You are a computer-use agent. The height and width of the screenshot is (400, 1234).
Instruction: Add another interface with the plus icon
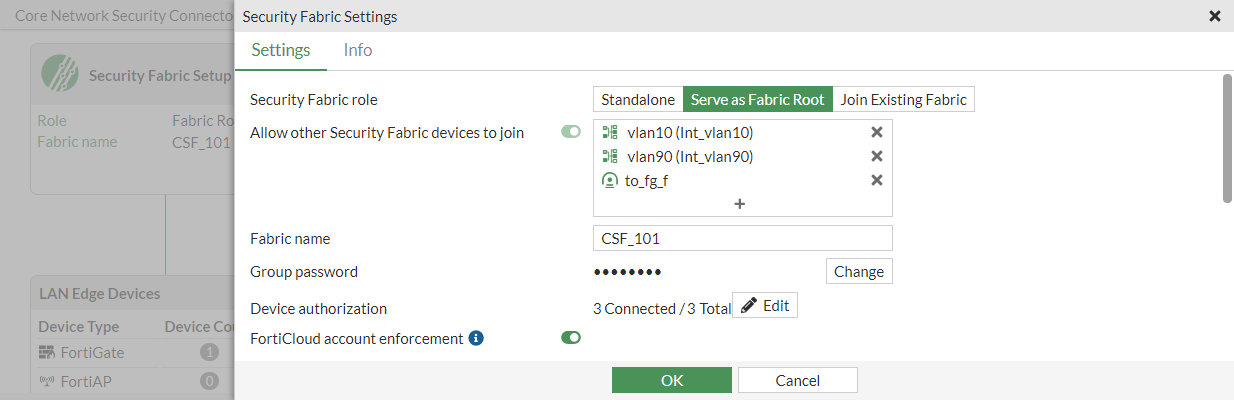point(740,204)
